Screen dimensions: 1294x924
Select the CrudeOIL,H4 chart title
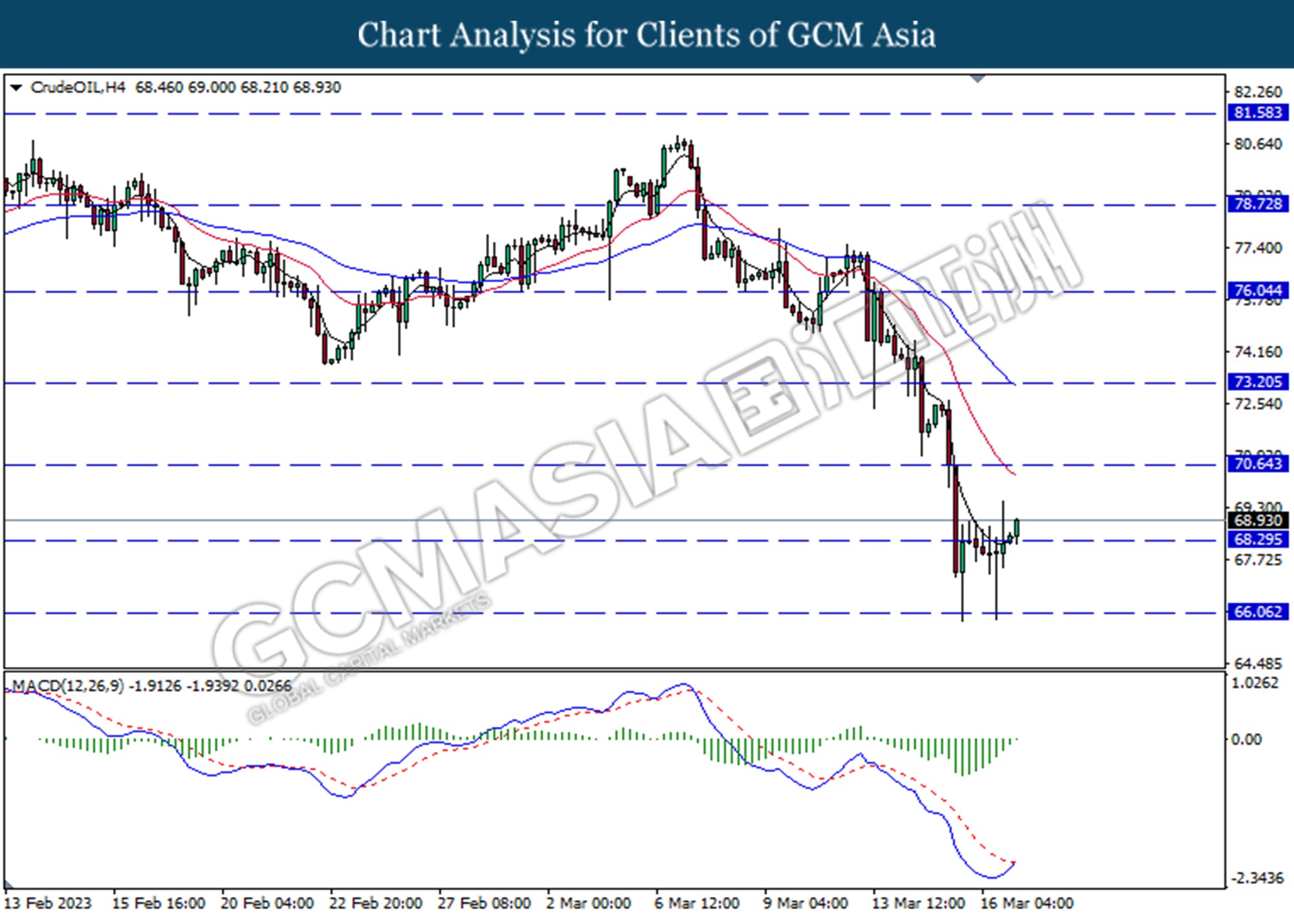78,87
